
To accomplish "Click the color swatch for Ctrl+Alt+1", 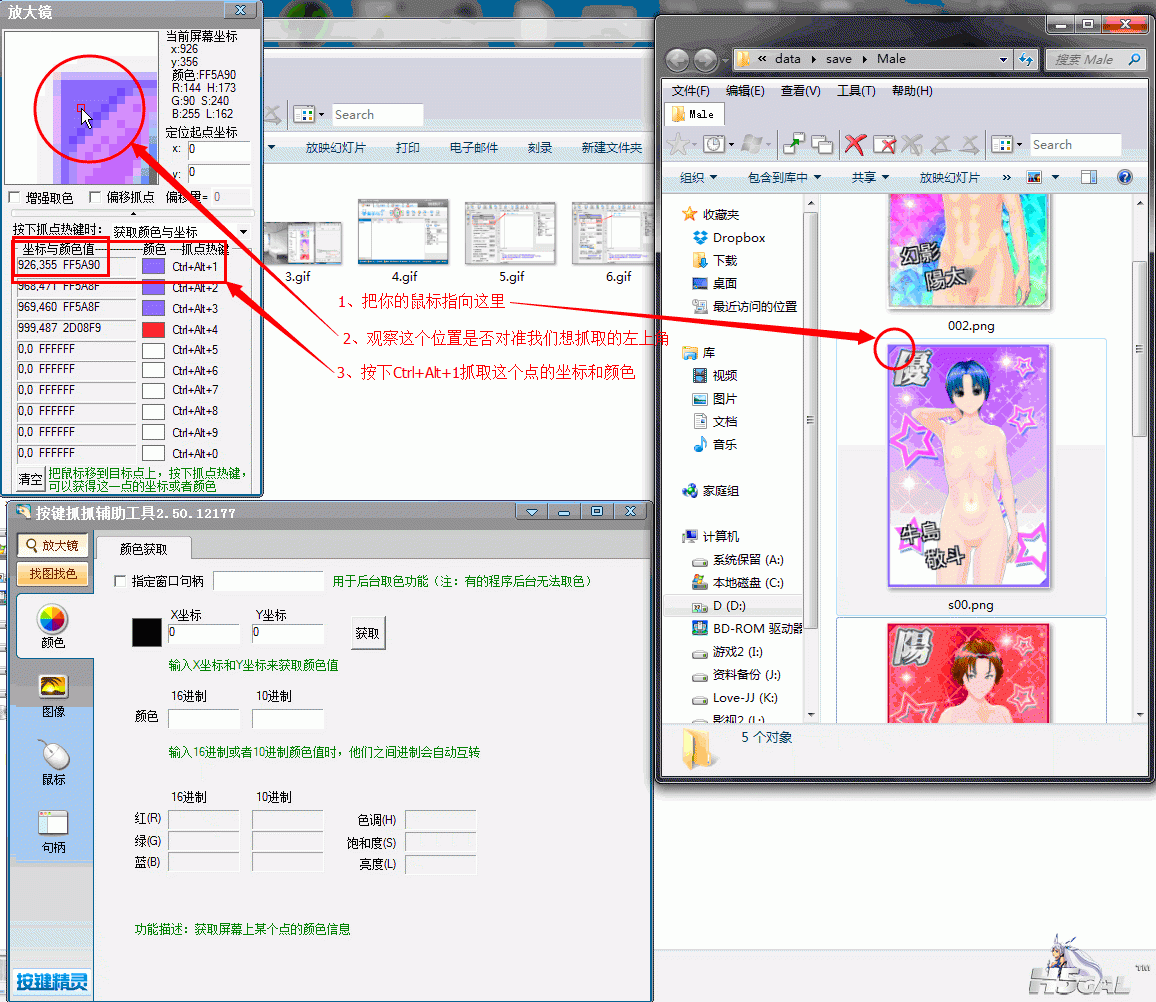I will click(x=153, y=266).
